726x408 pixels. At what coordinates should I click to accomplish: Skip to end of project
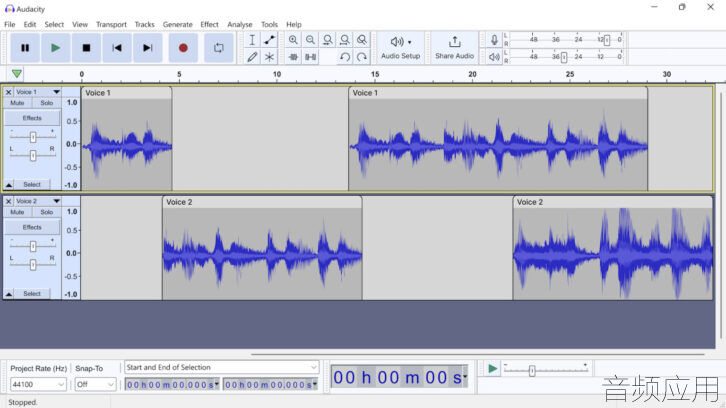point(148,48)
